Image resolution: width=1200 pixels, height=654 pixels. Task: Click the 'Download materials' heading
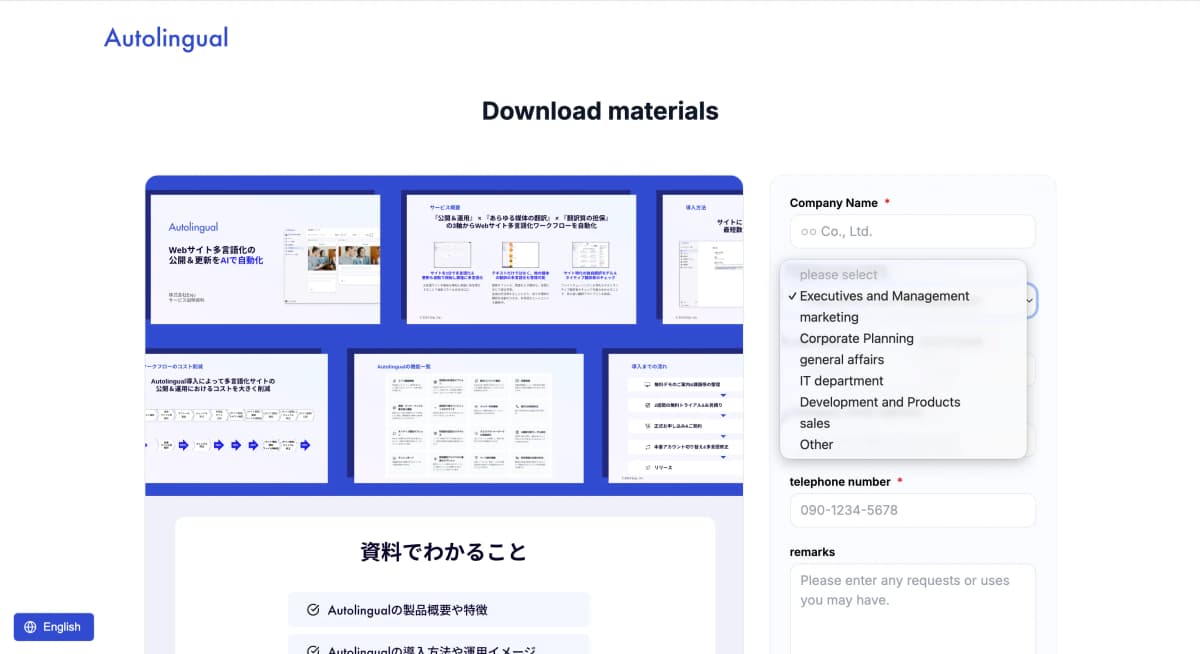click(x=600, y=111)
